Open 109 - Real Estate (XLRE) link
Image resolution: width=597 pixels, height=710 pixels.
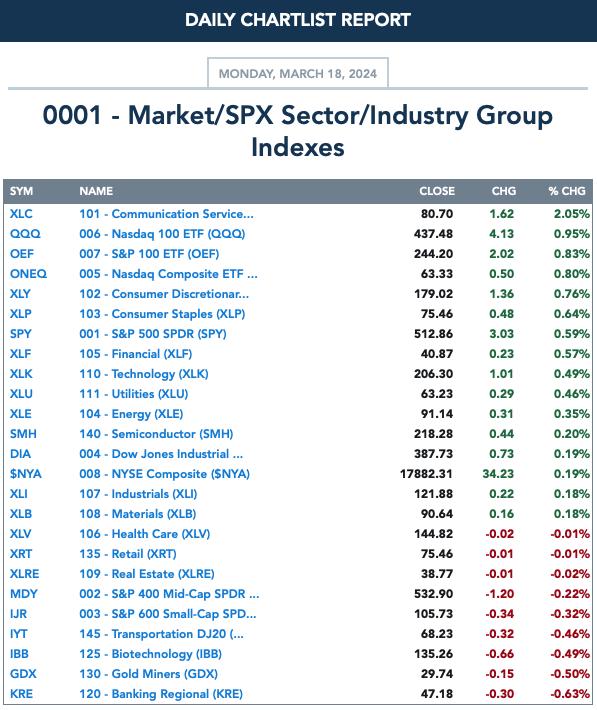(x=147, y=574)
